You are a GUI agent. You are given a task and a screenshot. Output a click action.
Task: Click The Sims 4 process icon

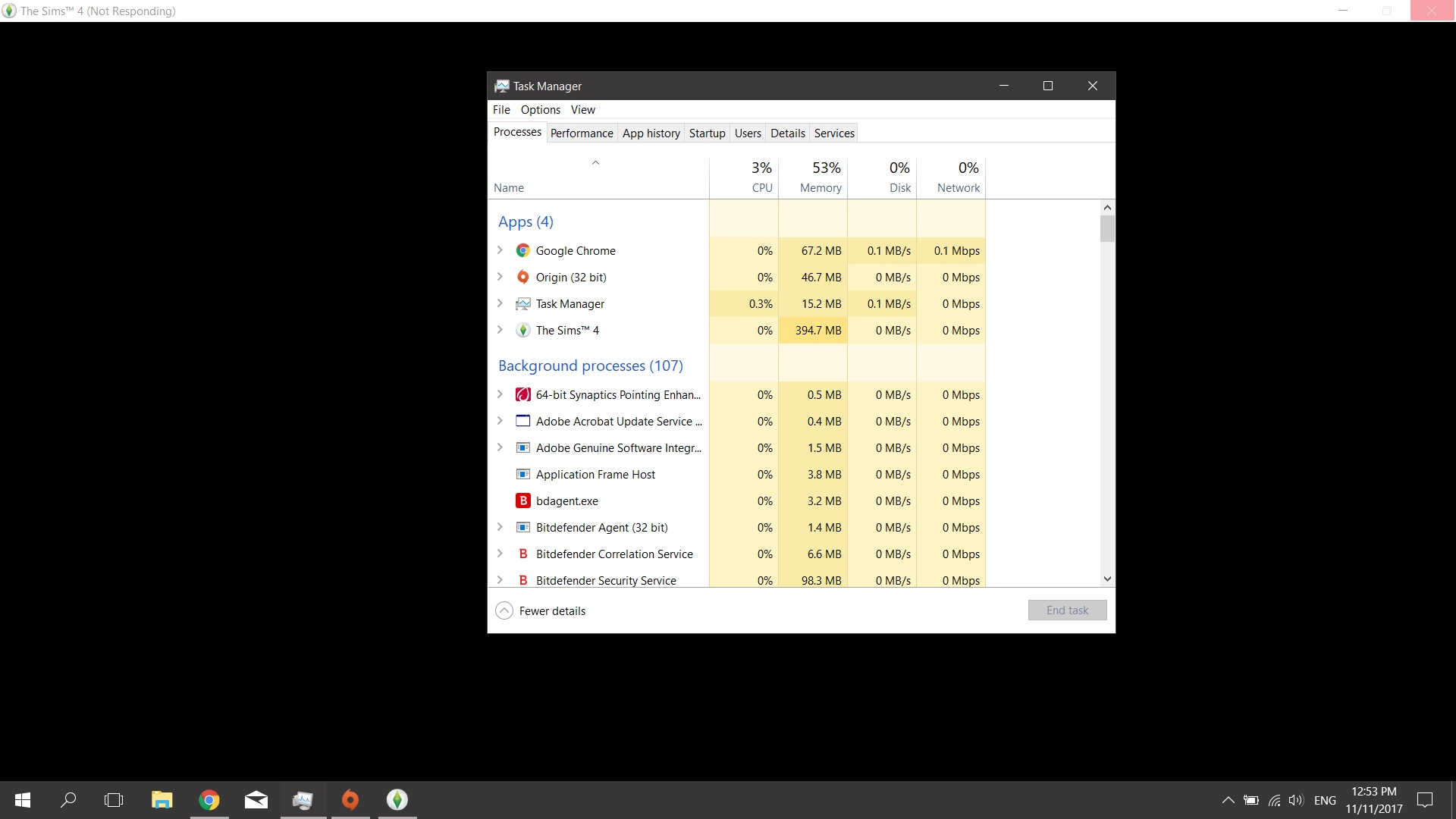[x=522, y=330]
